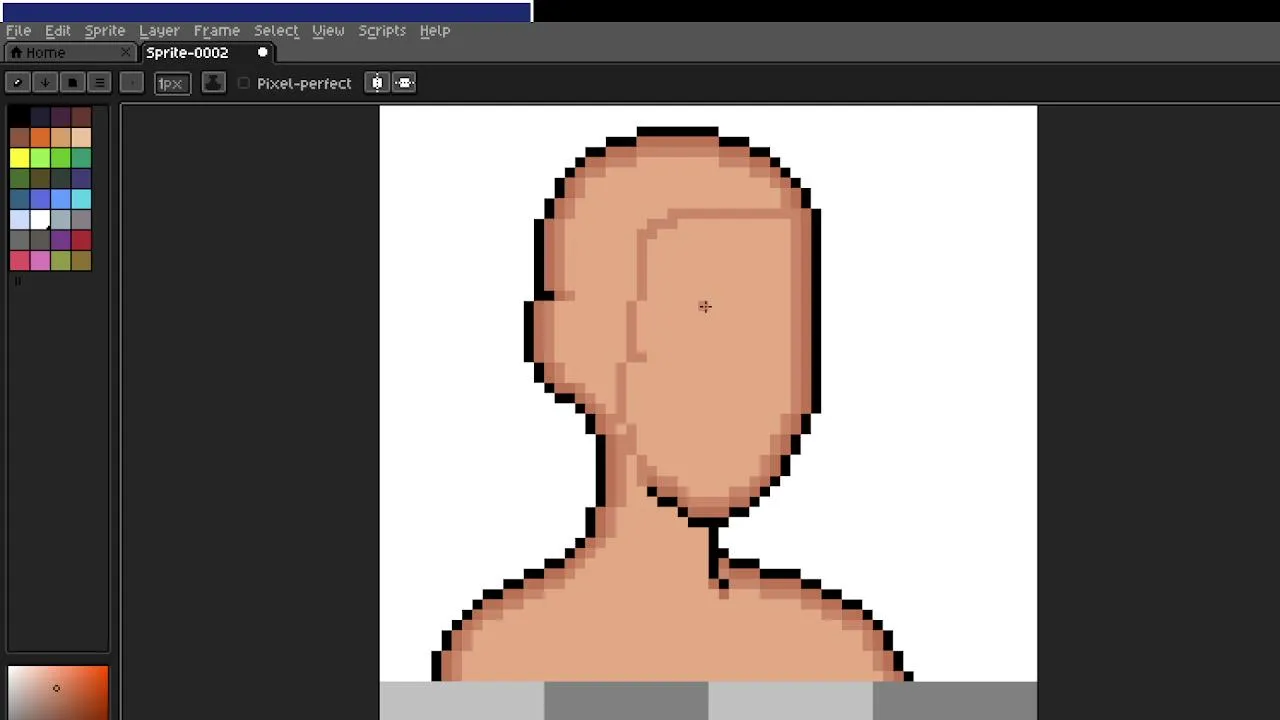Open the Frame menu
The width and height of the screenshot is (1280, 720).
click(217, 30)
